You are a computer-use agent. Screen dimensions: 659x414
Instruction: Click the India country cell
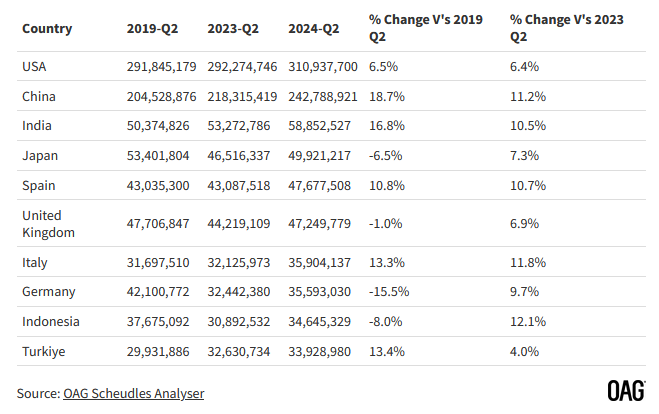coord(37,125)
